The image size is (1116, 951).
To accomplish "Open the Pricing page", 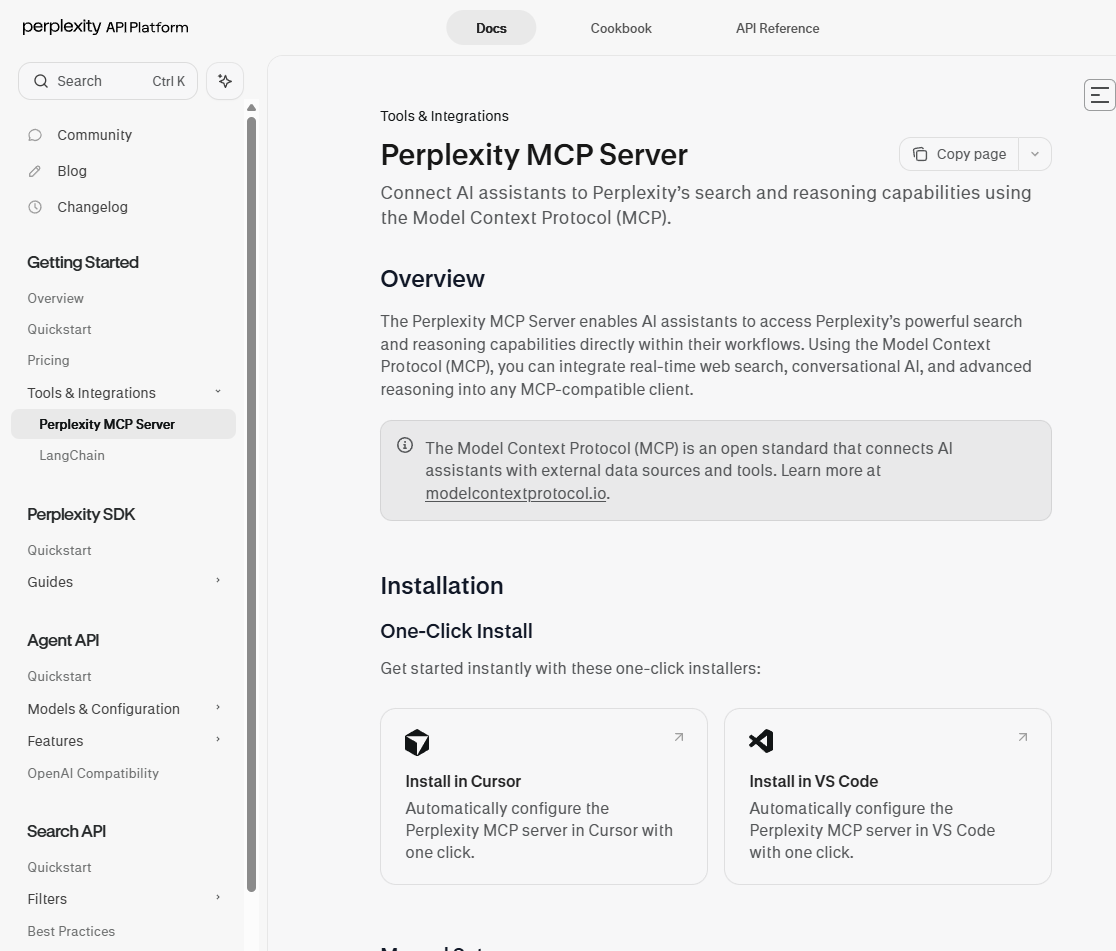I will (48, 360).
